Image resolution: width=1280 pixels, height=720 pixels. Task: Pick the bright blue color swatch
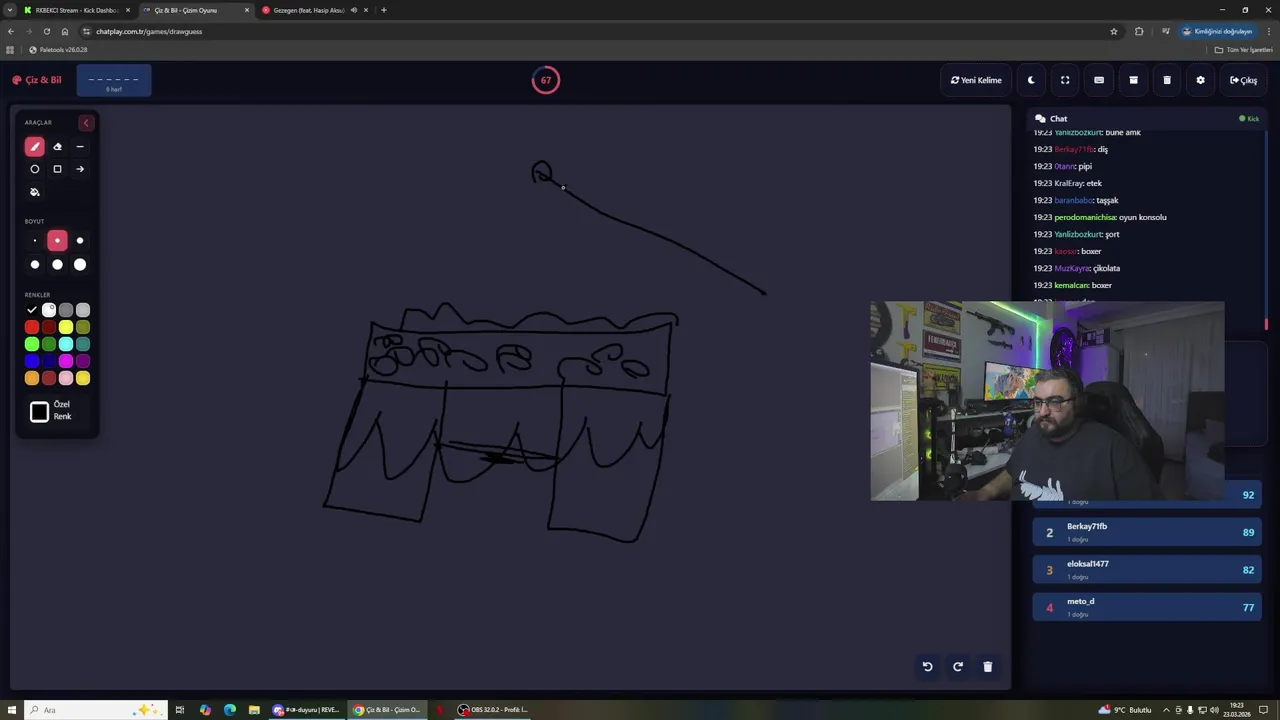[x=32, y=361]
